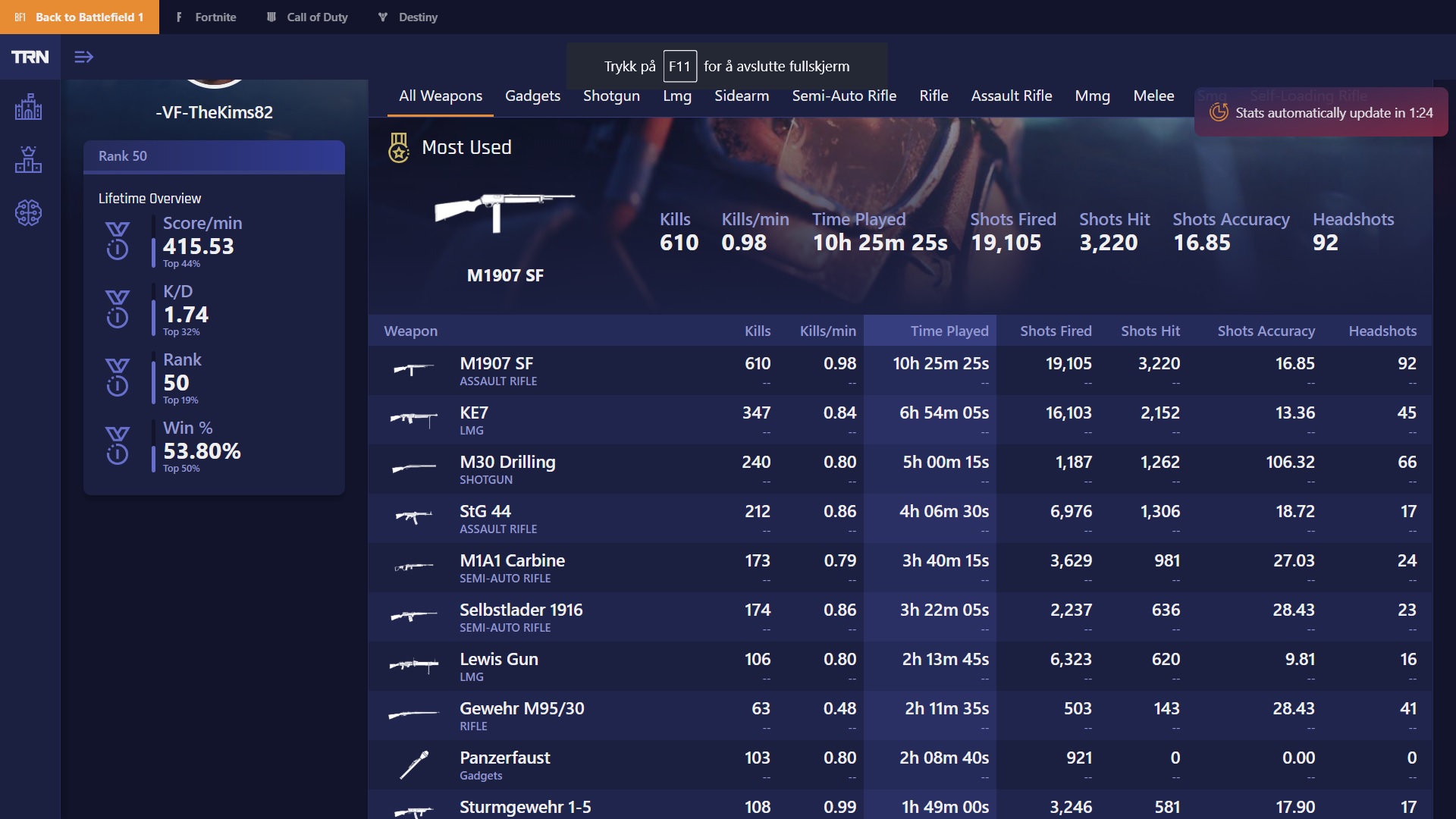Click the Rank 50 banner
This screenshot has height=819, width=1456.
pyautogui.click(x=214, y=156)
